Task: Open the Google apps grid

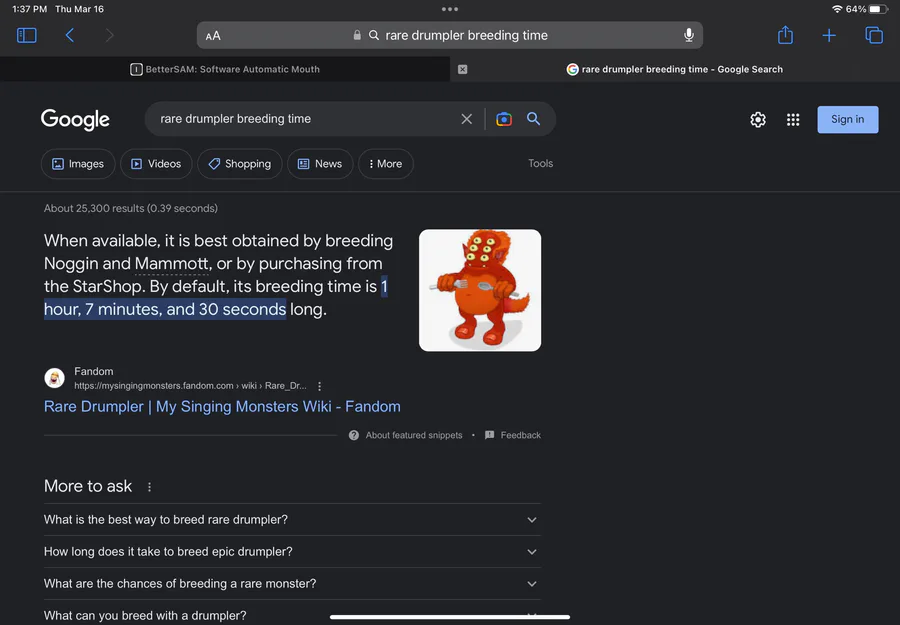Action: (793, 119)
